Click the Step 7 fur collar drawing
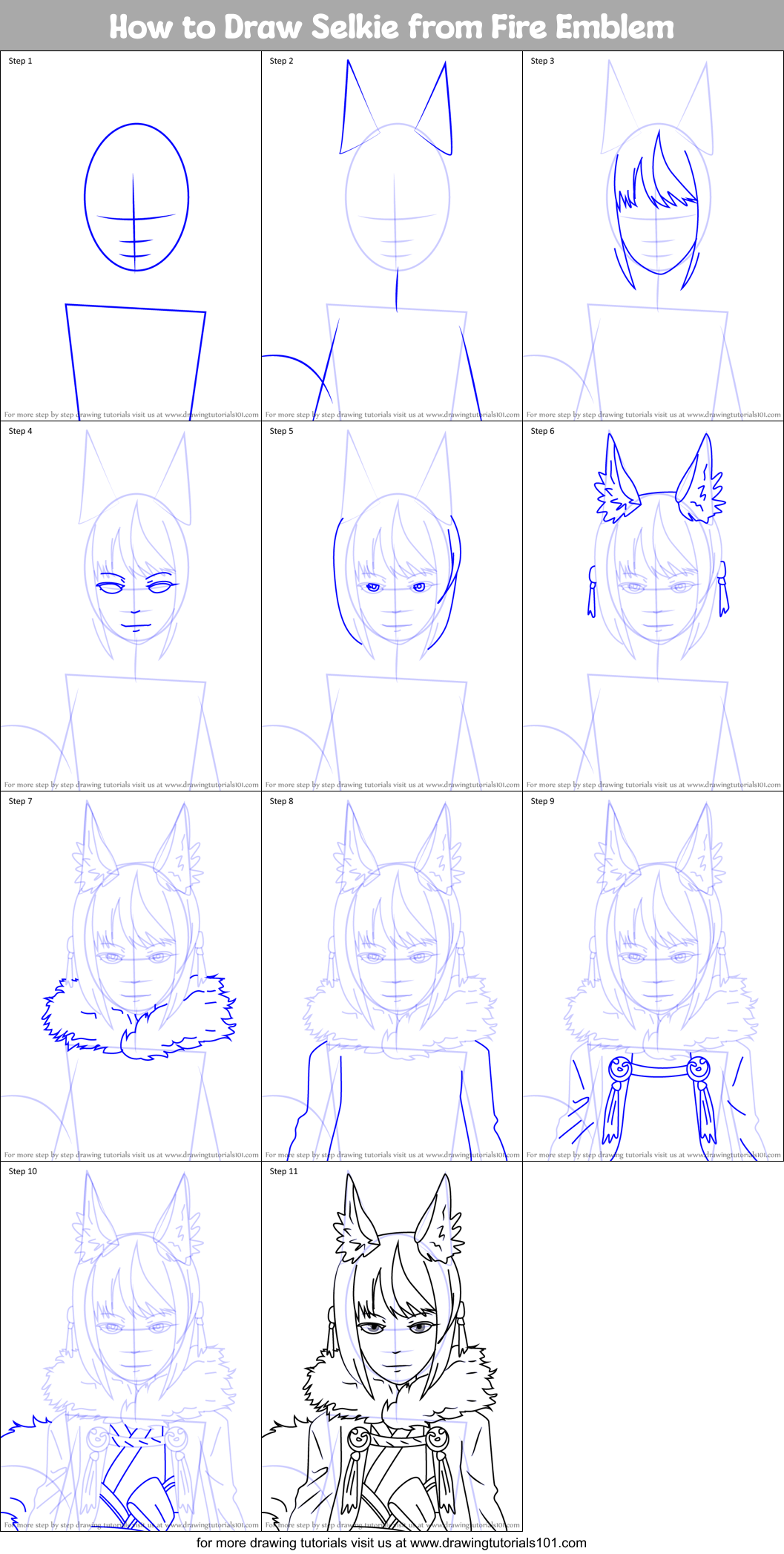The width and height of the screenshot is (784, 1554). [x=139, y=1016]
